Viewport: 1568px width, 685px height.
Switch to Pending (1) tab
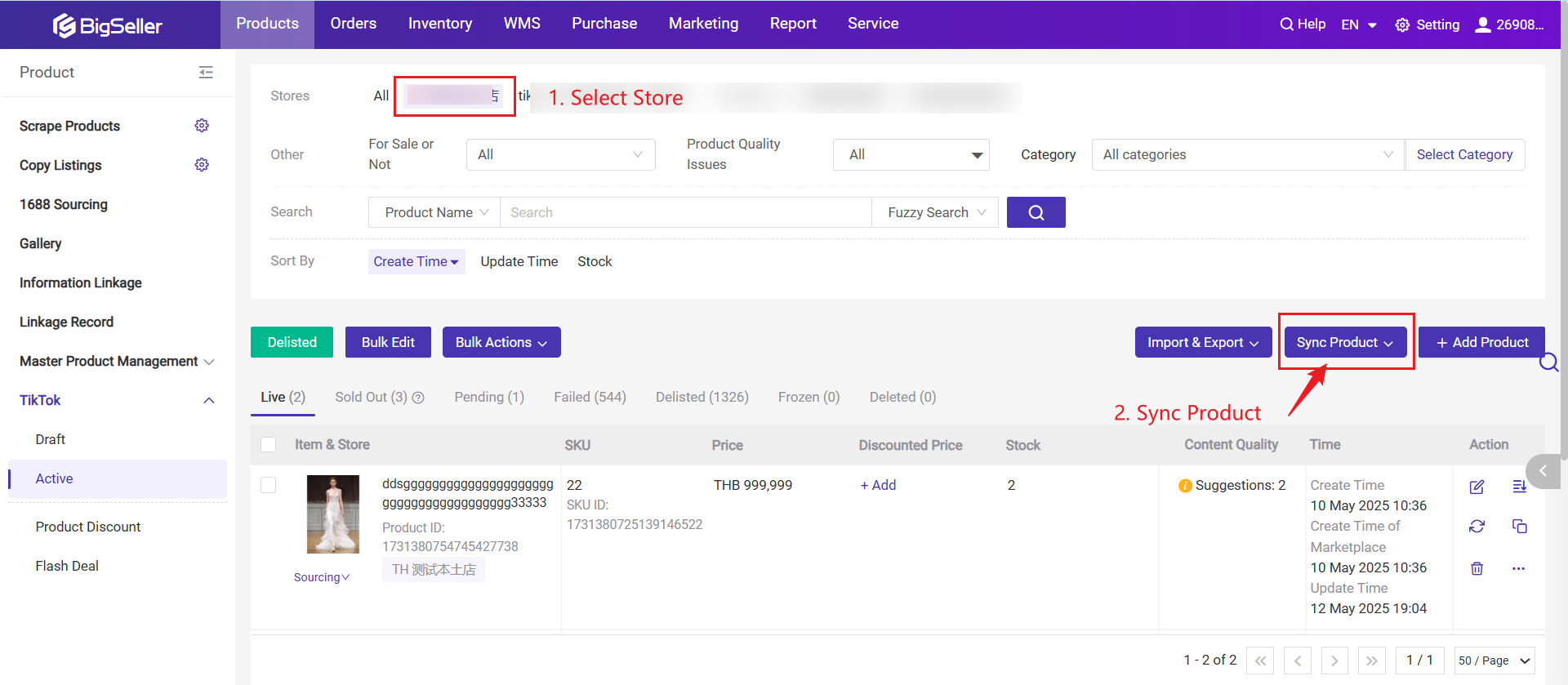point(489,397)
